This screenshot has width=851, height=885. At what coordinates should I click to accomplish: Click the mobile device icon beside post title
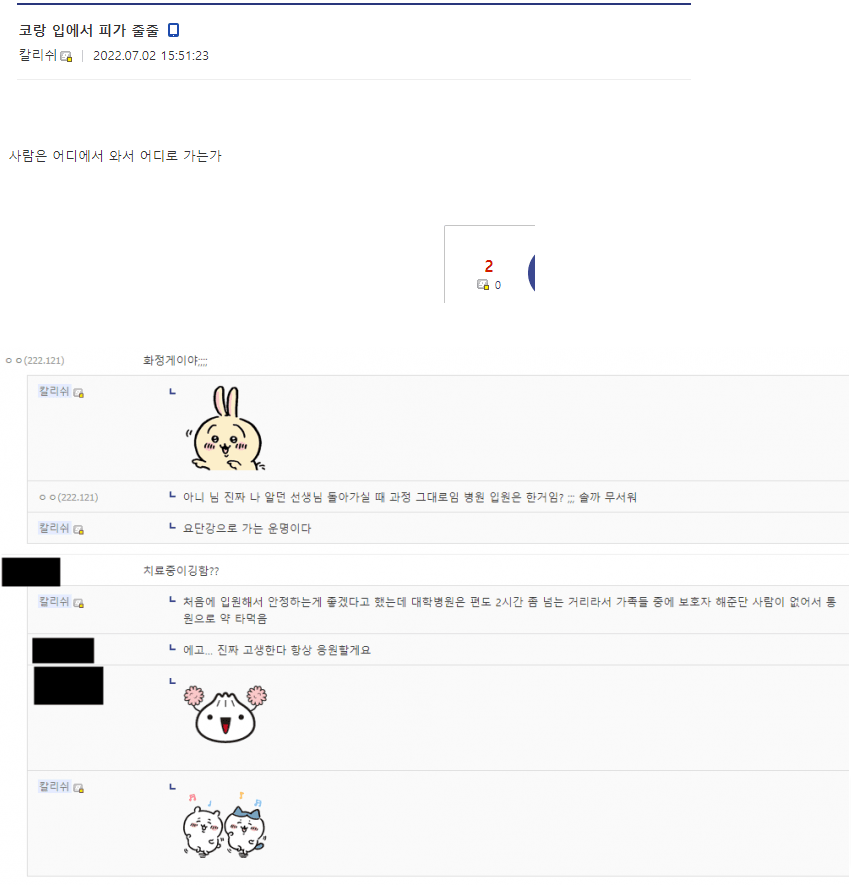[173, 30]
